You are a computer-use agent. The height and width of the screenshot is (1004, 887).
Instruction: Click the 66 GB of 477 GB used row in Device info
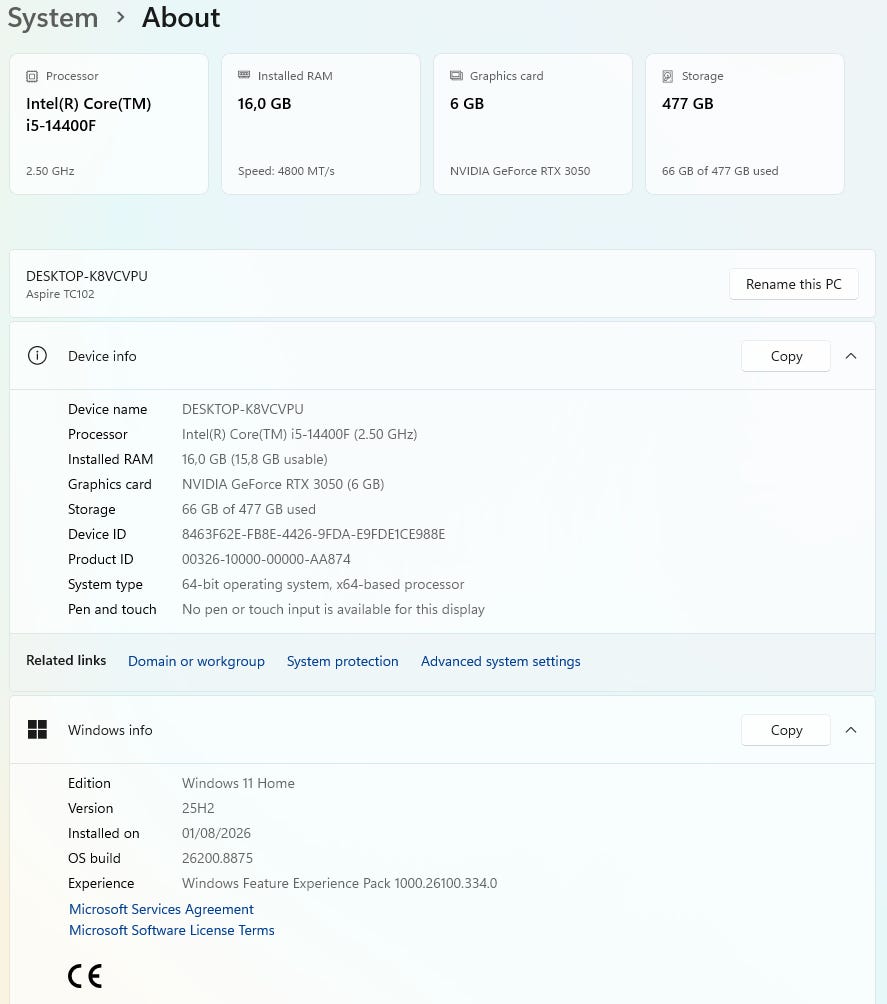[x=248, y=509]
